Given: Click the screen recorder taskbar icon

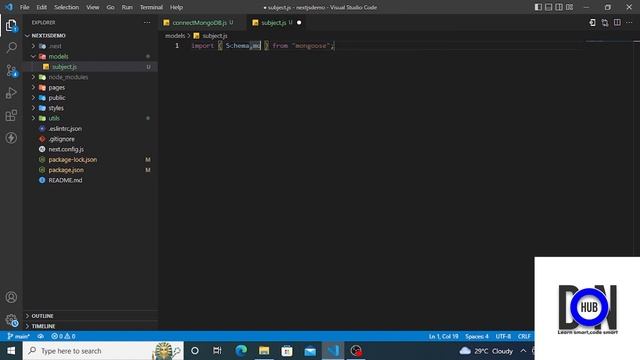Looking at the screenshot, I should click(x=356, y=351).
